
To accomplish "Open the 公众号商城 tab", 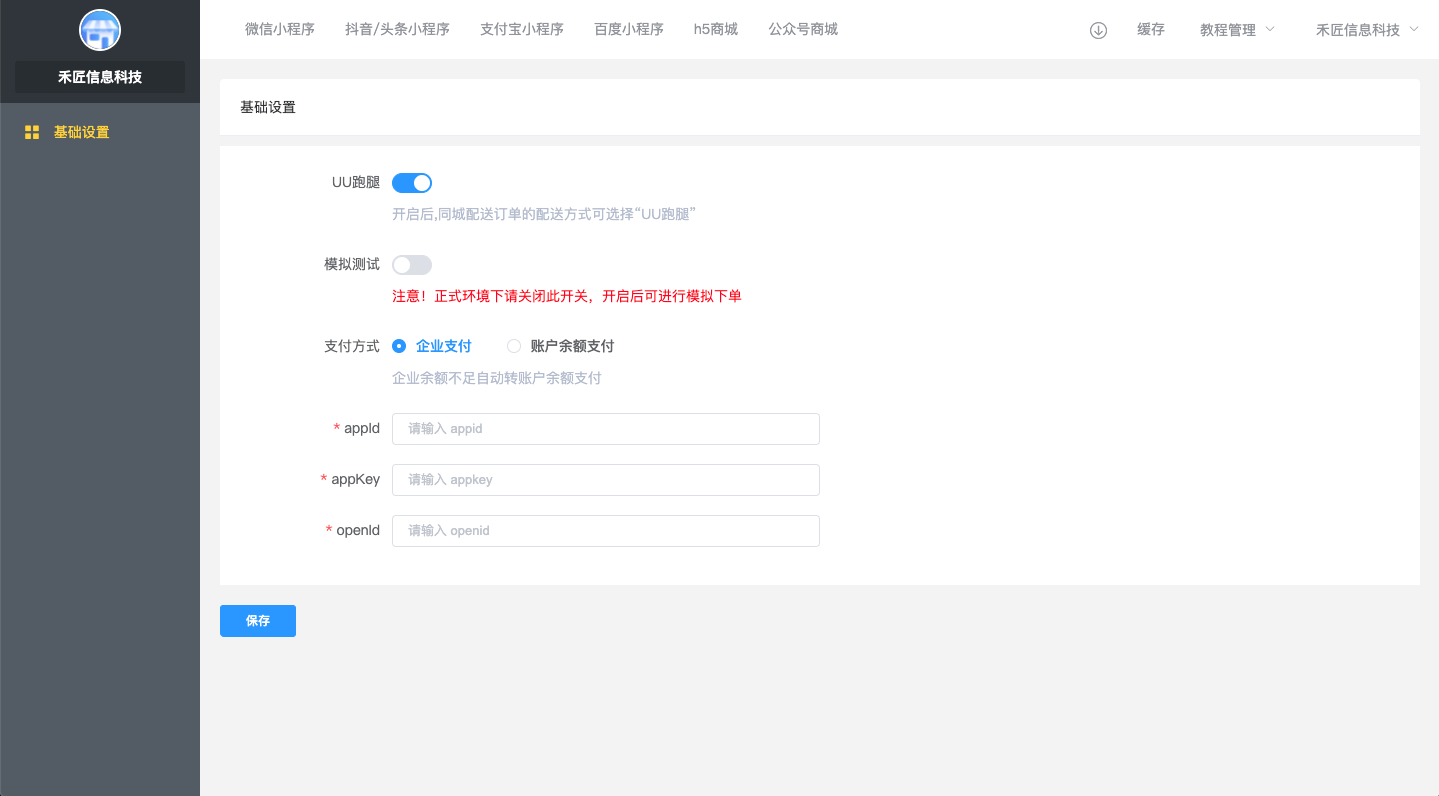I will click(x=803, y=29).
